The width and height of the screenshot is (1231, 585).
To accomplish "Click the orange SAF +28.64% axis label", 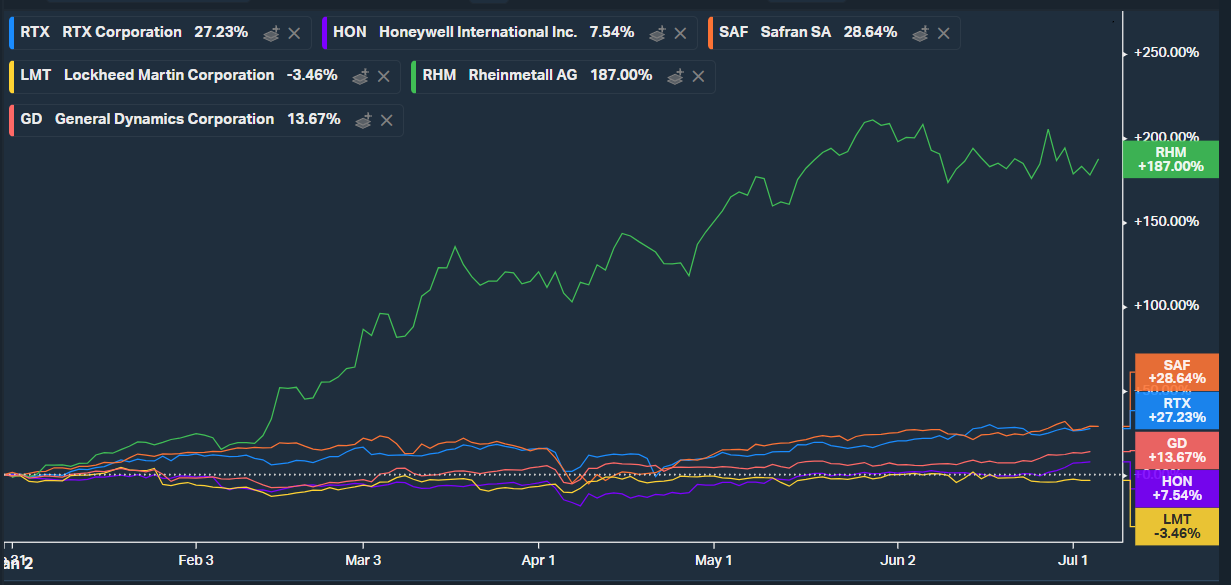I will pyautogui.click(x=1176, y=372).
